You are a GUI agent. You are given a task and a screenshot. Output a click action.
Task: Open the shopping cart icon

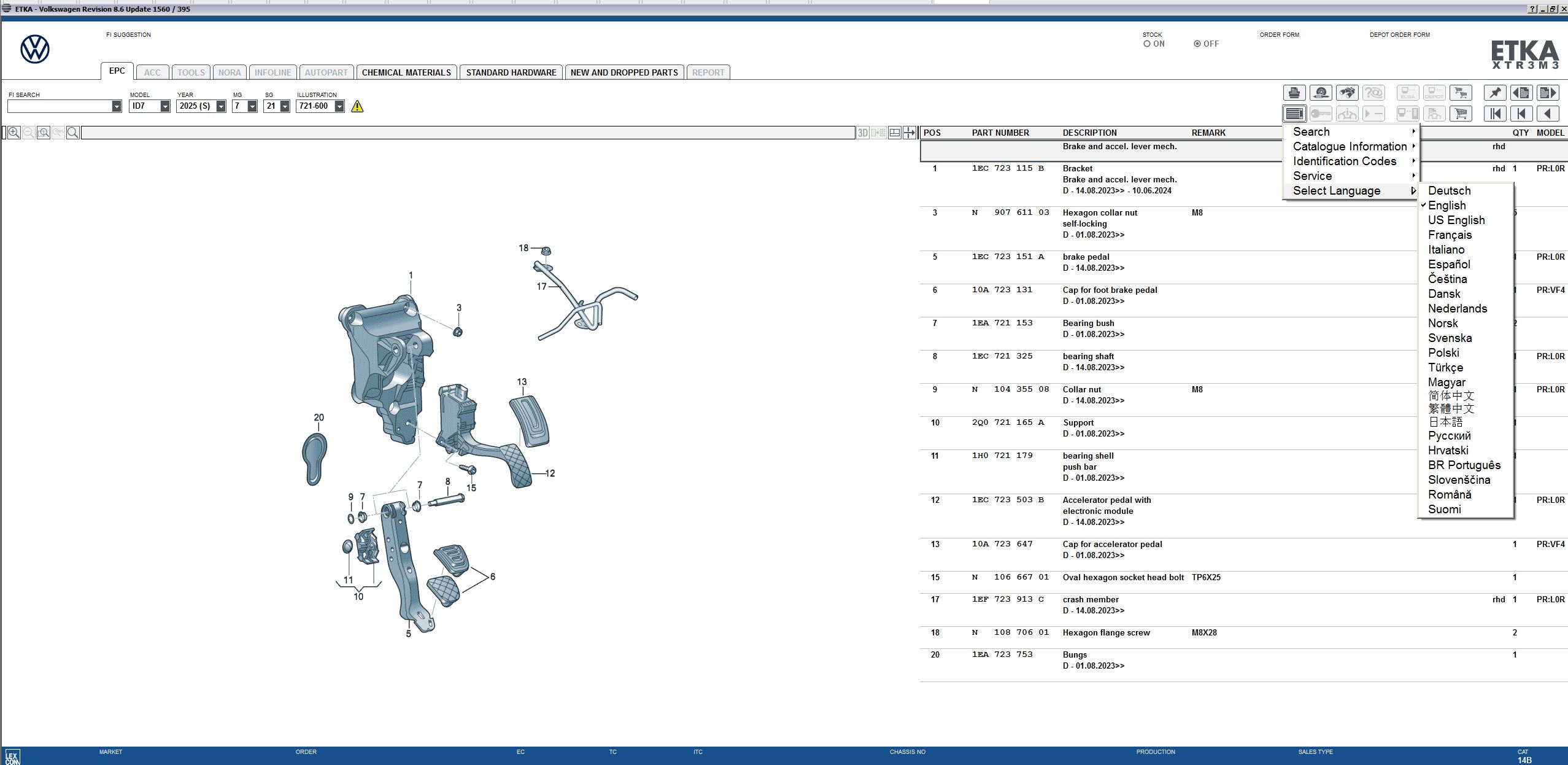(1461, 114)
